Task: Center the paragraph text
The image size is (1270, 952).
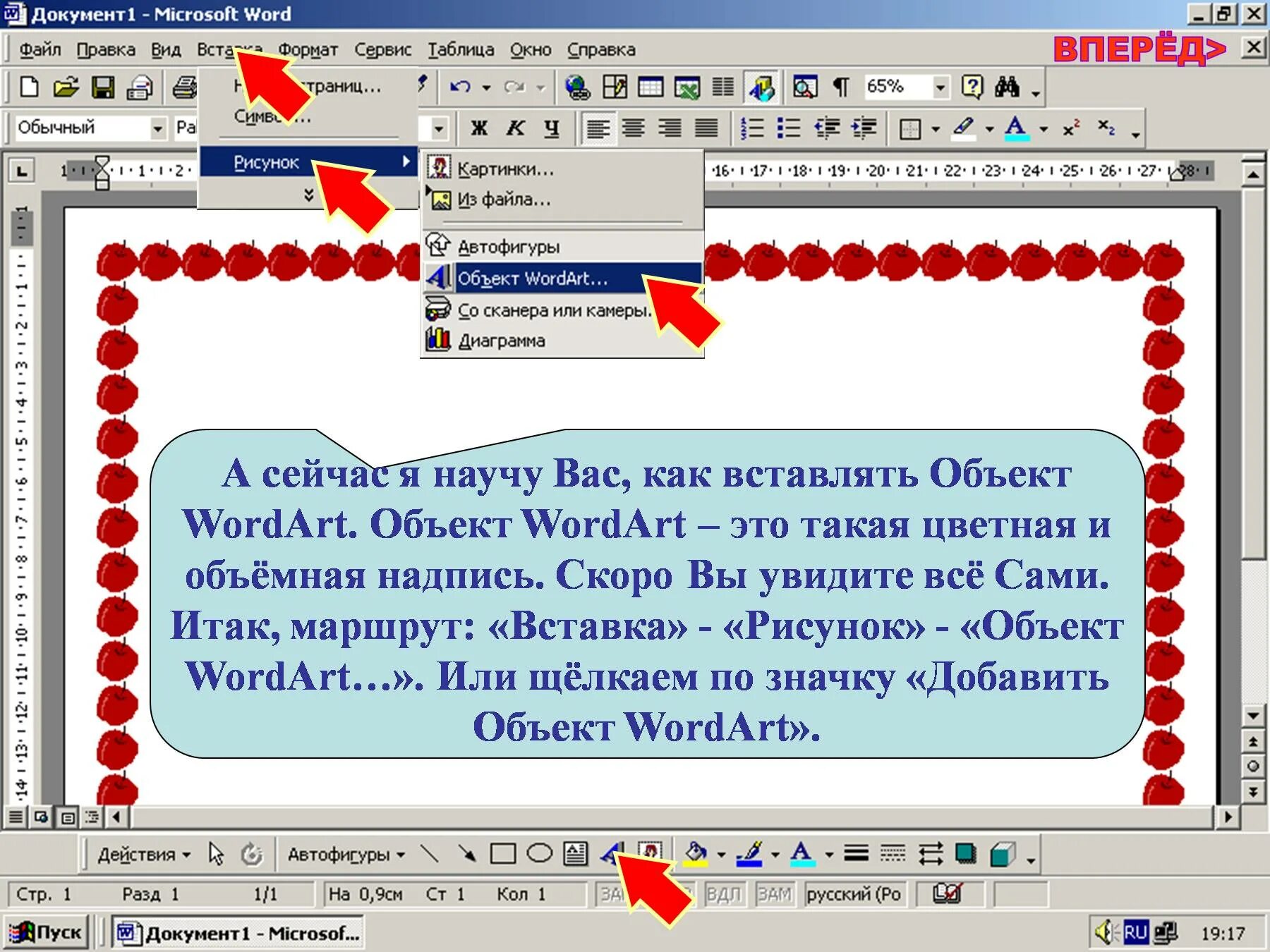Action: 633,128
